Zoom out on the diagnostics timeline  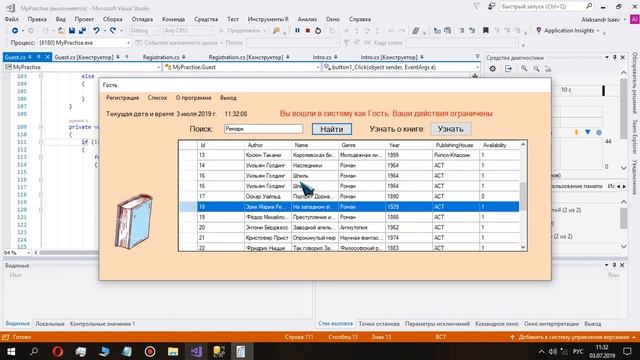pyautogui.click(x=536, y=69)
